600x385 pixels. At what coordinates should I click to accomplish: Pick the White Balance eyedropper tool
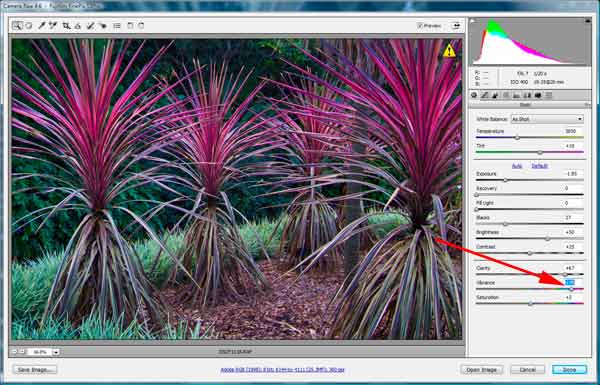click(x=42, y=26)
